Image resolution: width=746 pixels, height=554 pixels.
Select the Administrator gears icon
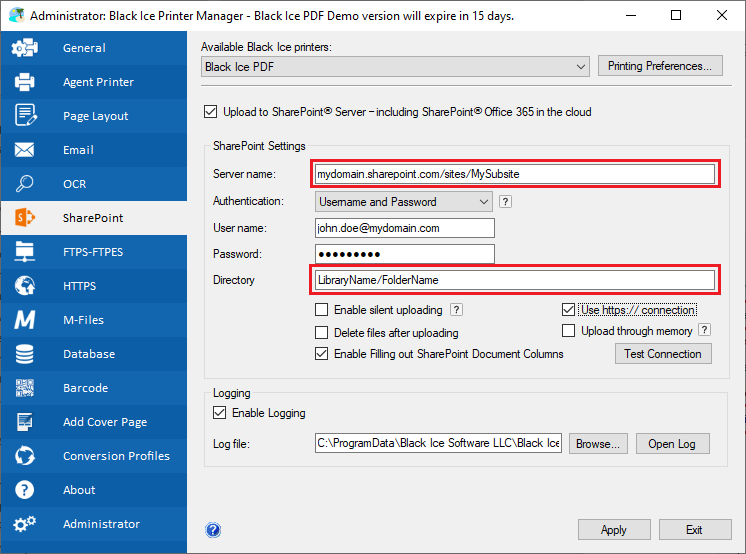coord(25,524)
